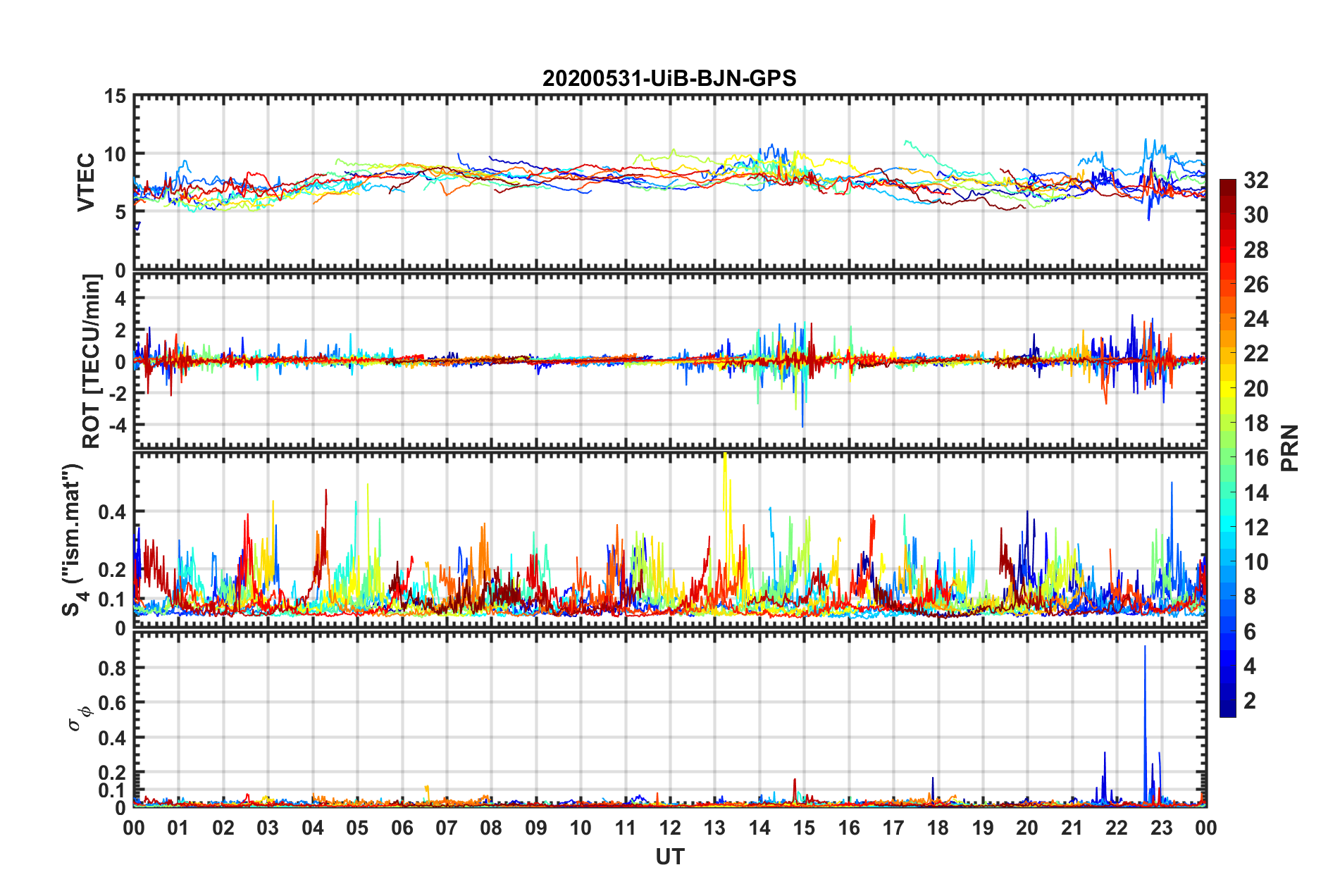Viewport: 1340px width, 896px height.
Task: Click the sigma-phi y-axis label
Action: (x=79, y=719)
